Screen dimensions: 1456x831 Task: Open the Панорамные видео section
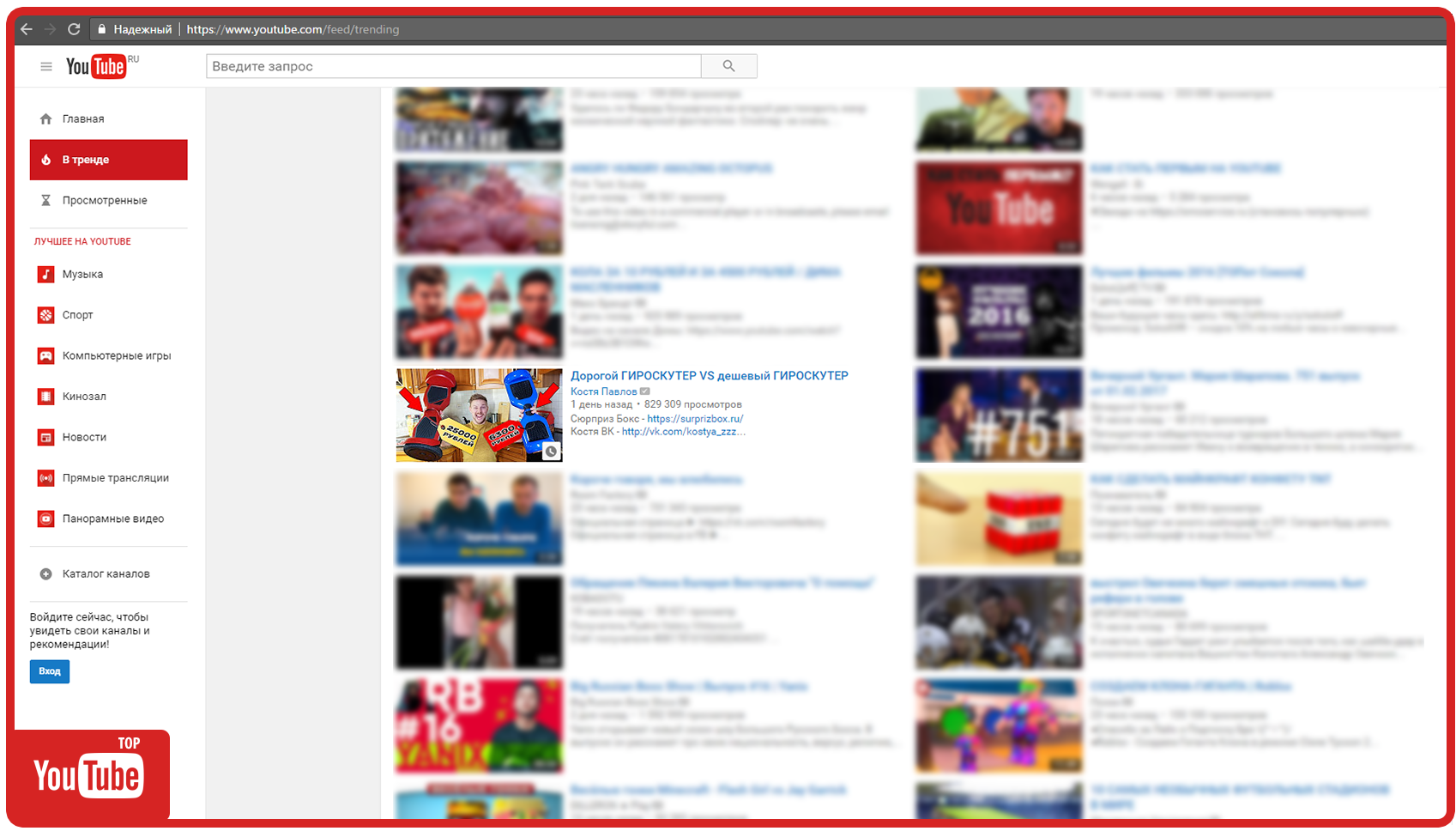113,519
